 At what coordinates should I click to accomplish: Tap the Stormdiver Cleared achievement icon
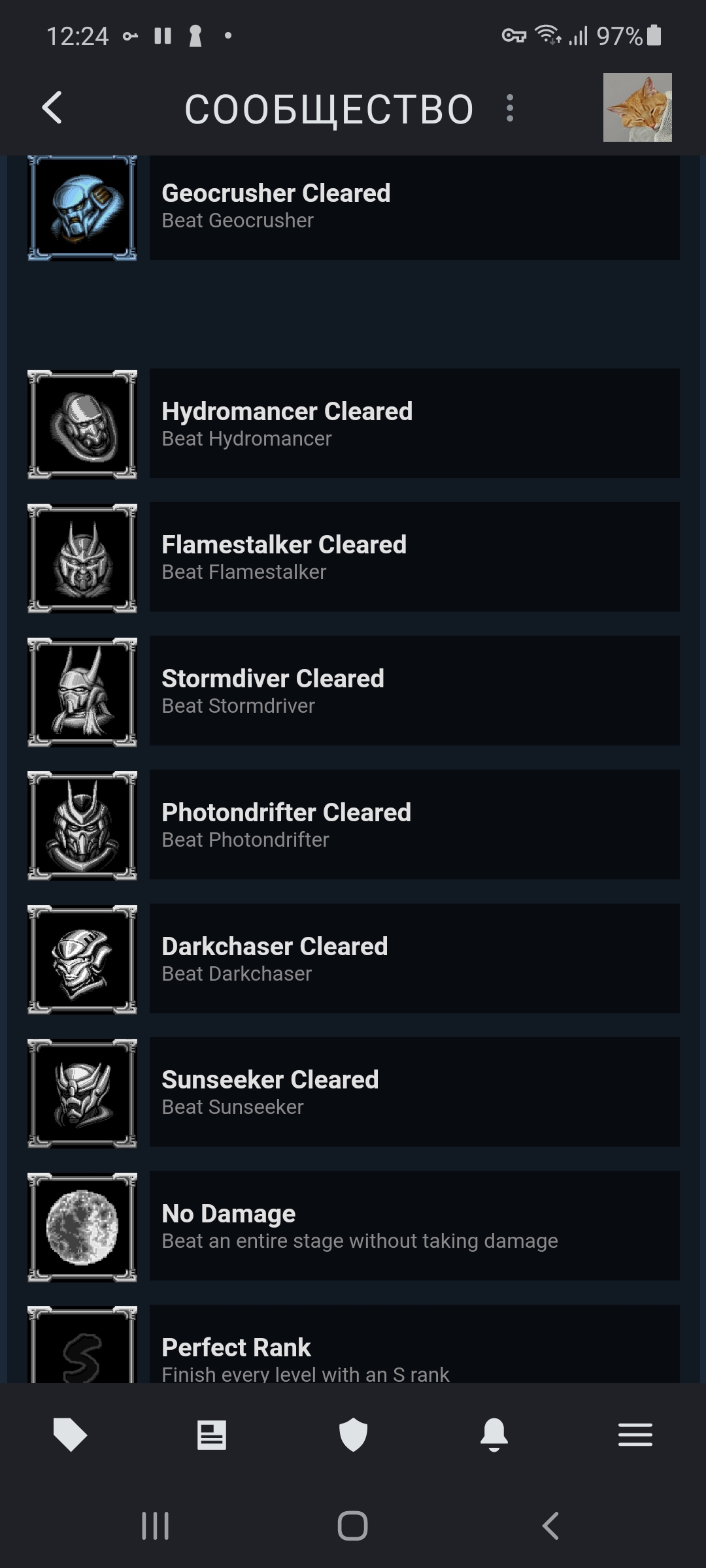click(82, 691)
